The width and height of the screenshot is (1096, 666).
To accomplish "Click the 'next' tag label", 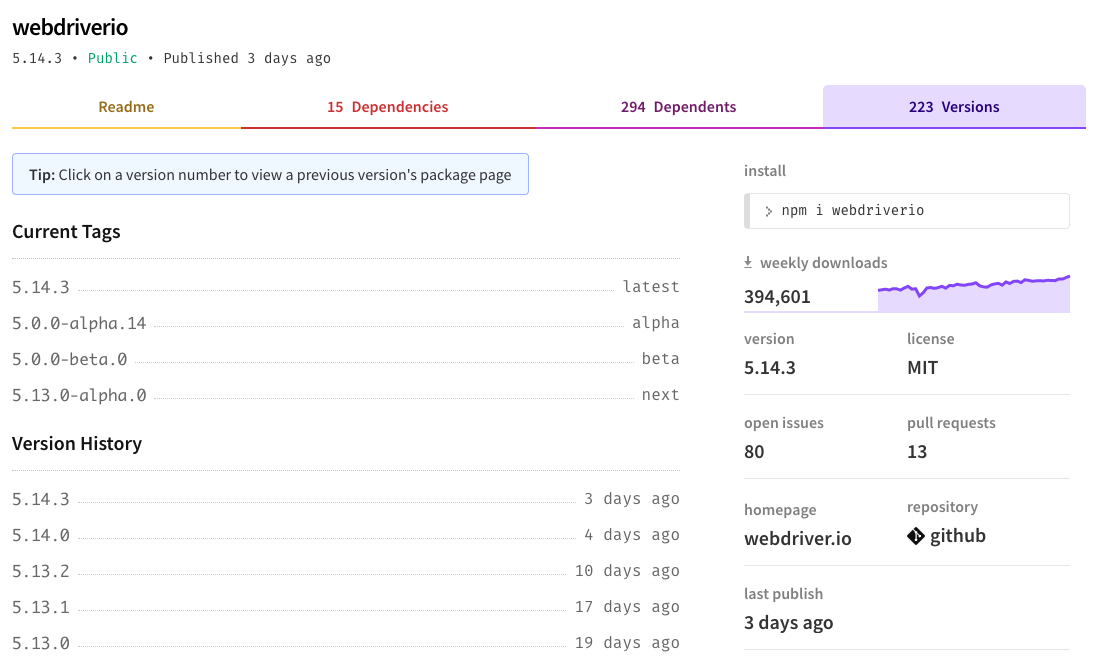I will click(661, 395).
